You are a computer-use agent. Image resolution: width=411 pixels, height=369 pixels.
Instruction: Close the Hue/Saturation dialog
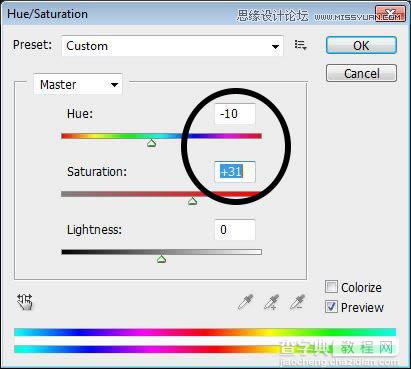click(390, 14)
